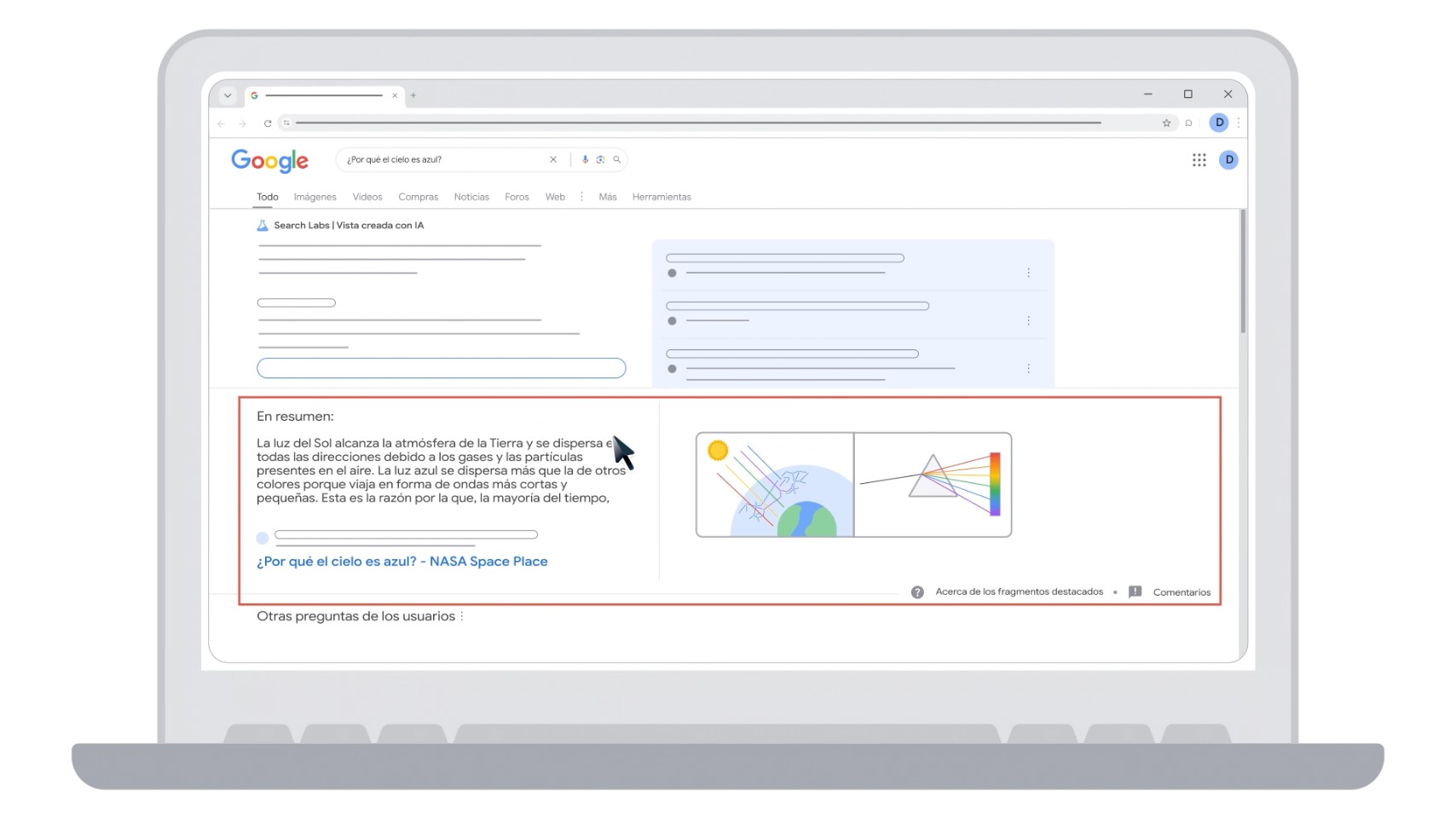
Task: Click the magnifying glass search icon
Action: (617, 159)
